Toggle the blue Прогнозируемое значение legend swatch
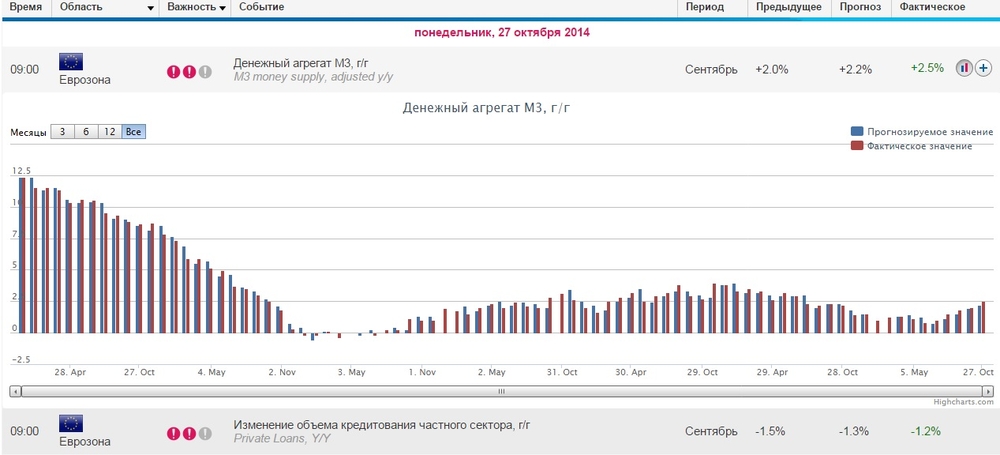Viewport: 1000px width, 455px height. 857,131
